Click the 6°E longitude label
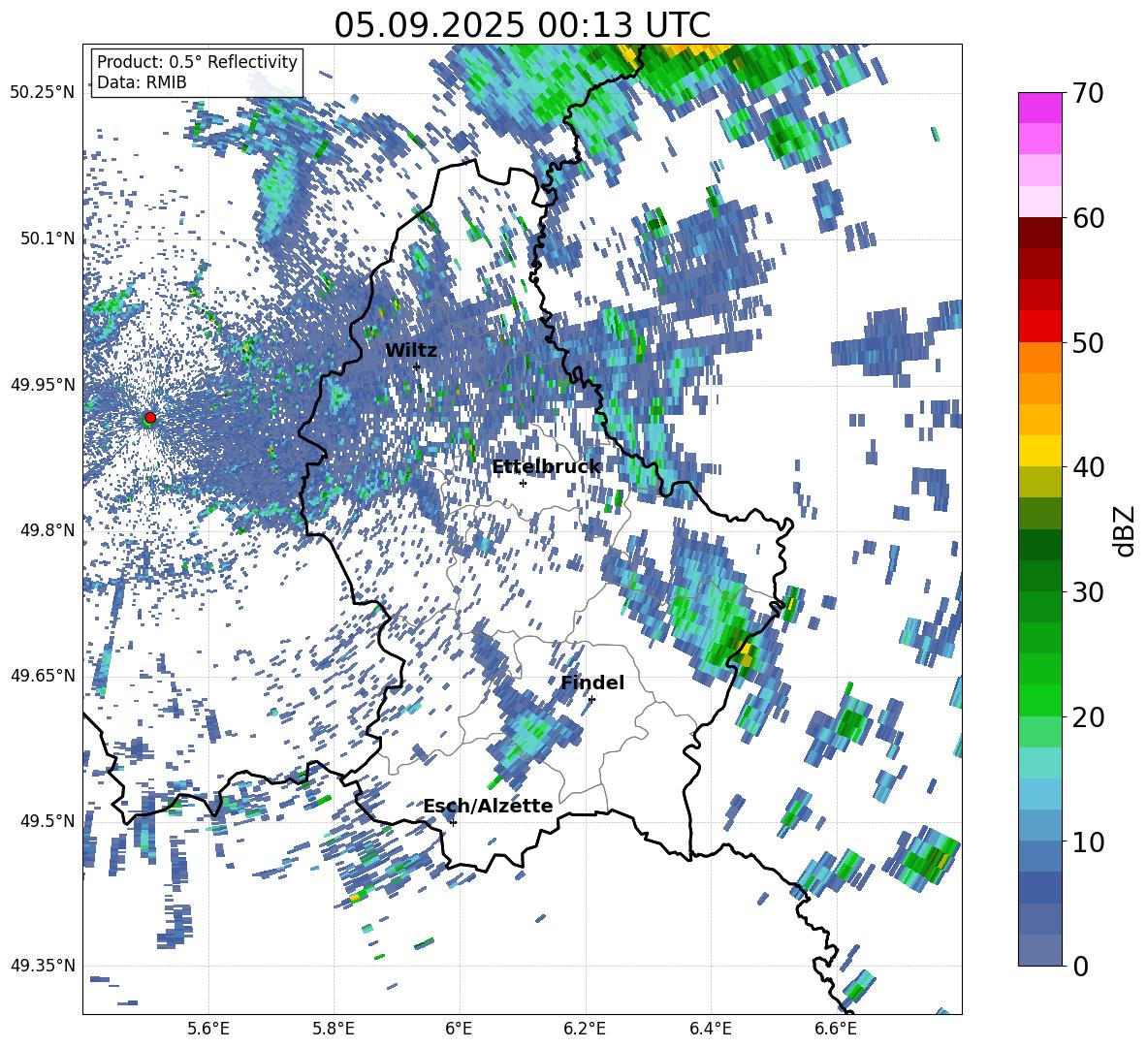Screen dimensions: 1148x1048 pyautogui.click(x=459, y=1029)
